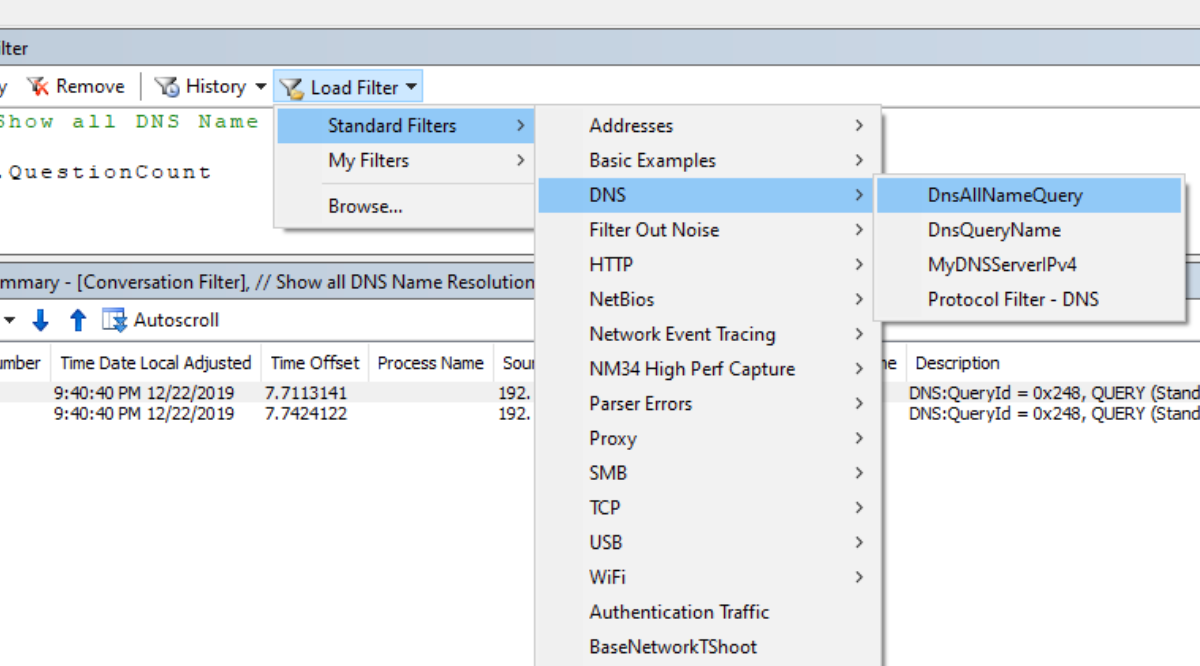Load the DnsQueryName filter
The image size is (1200, 666).
click(1029, 230)
